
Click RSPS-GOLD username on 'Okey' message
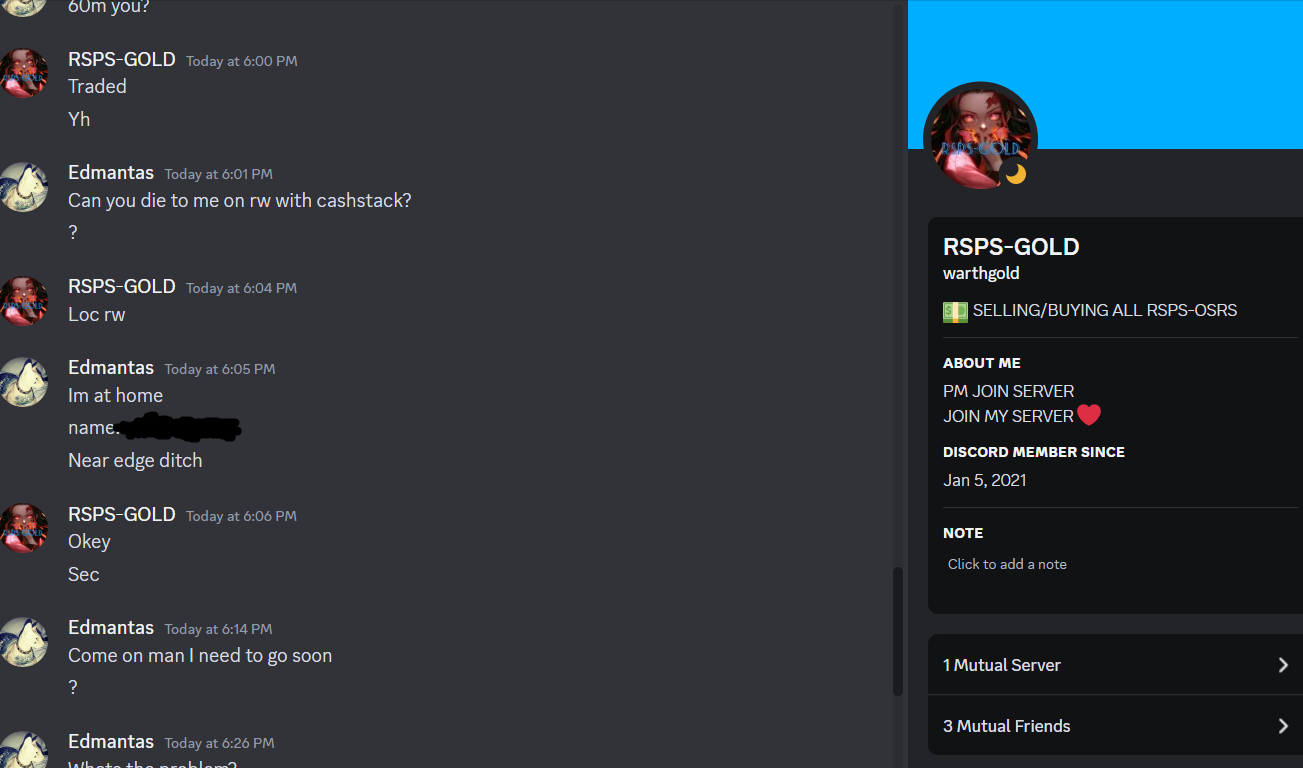pos(122,514)
